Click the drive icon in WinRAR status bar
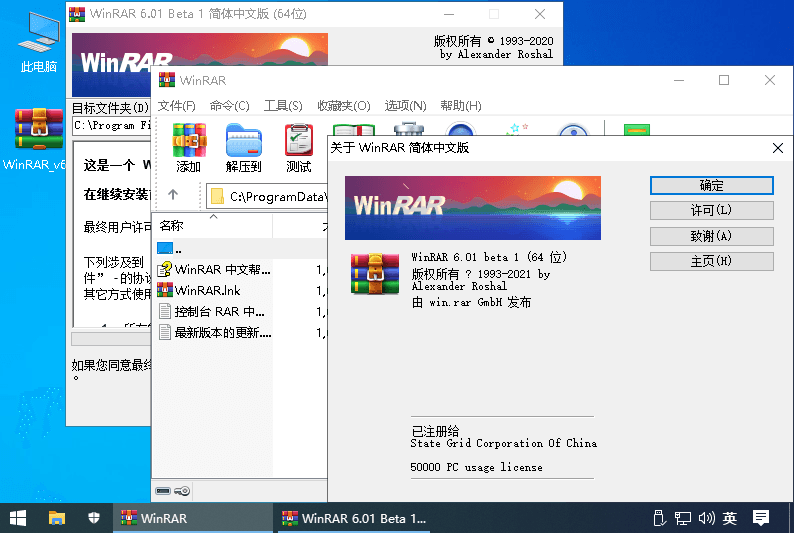 click(x=165, y=491)
